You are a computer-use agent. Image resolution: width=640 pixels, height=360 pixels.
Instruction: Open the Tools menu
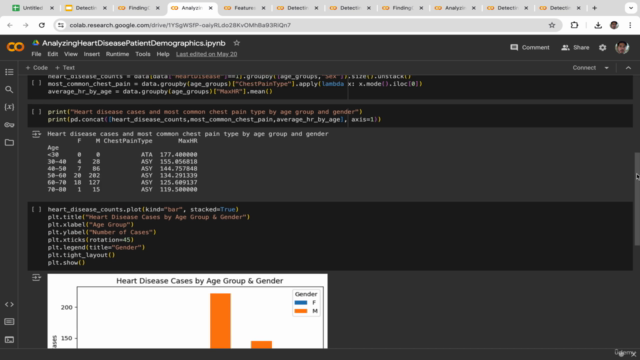click(x=142, y=54)
